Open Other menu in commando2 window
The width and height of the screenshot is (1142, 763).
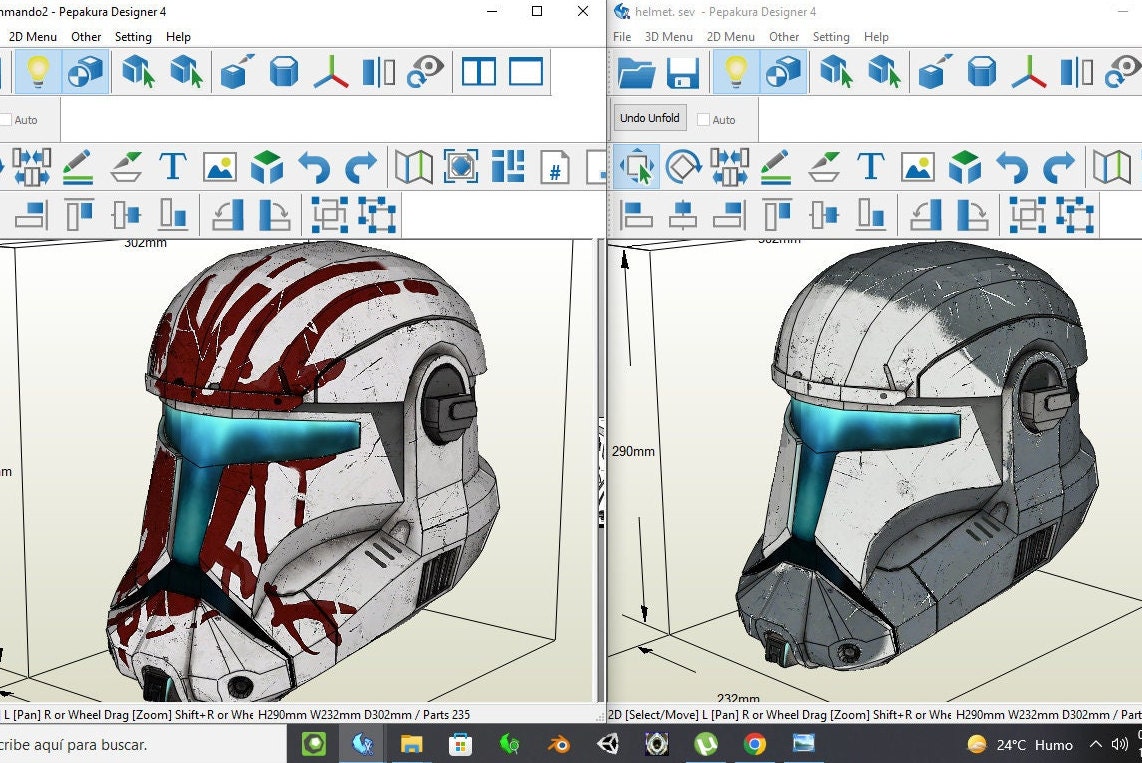[86, 36]
